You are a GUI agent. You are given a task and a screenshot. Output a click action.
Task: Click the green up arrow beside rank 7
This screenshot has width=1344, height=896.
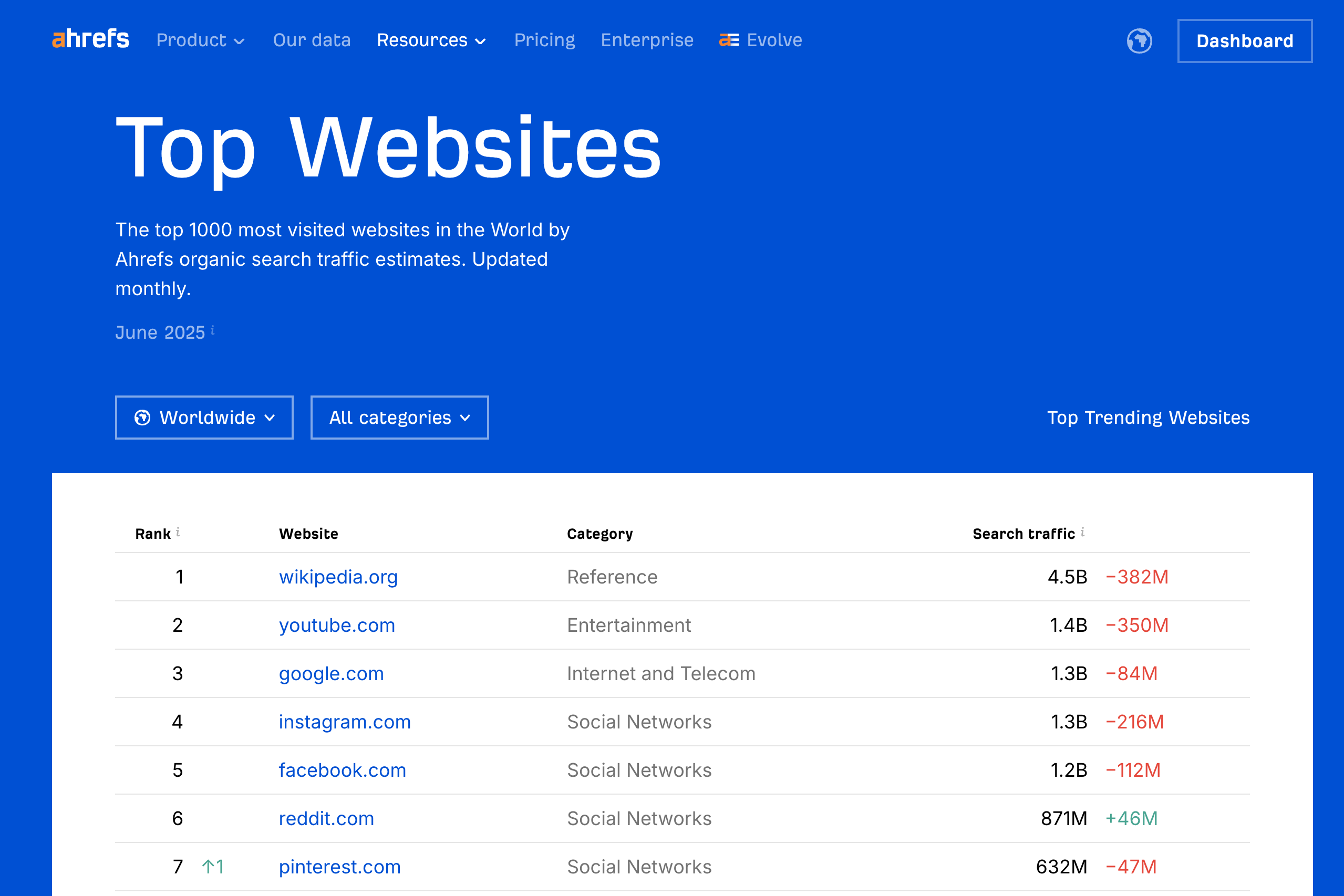point(208,867)
